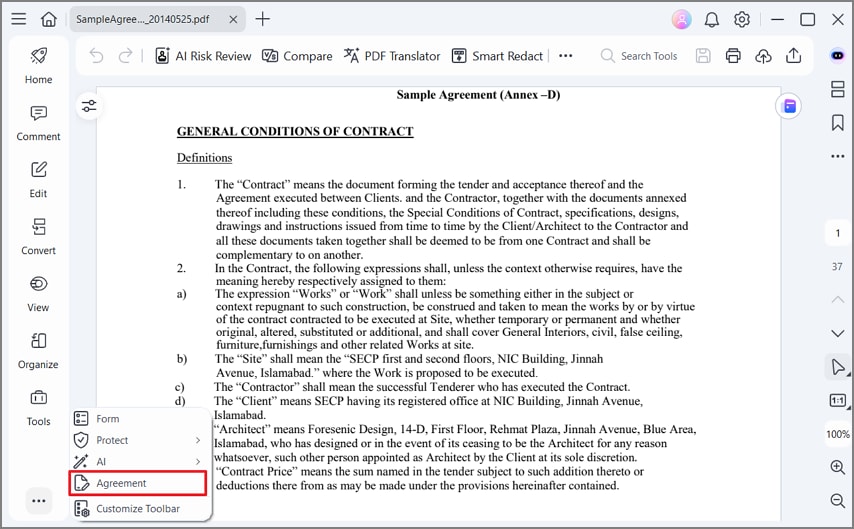This screenshot has height=529, width=854.
Task: Open the properties sliders icon
Action: coord(89,106)
